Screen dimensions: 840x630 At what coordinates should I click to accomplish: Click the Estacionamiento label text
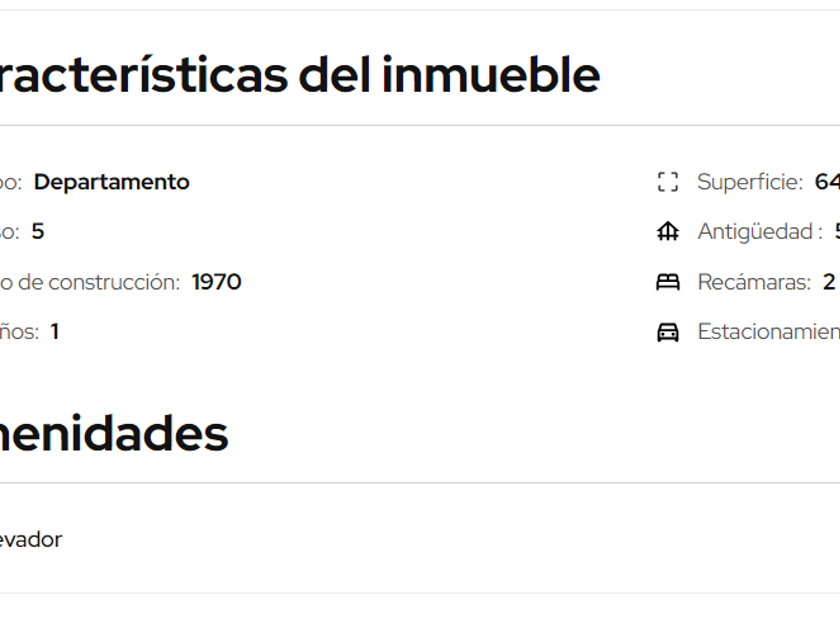768,332
